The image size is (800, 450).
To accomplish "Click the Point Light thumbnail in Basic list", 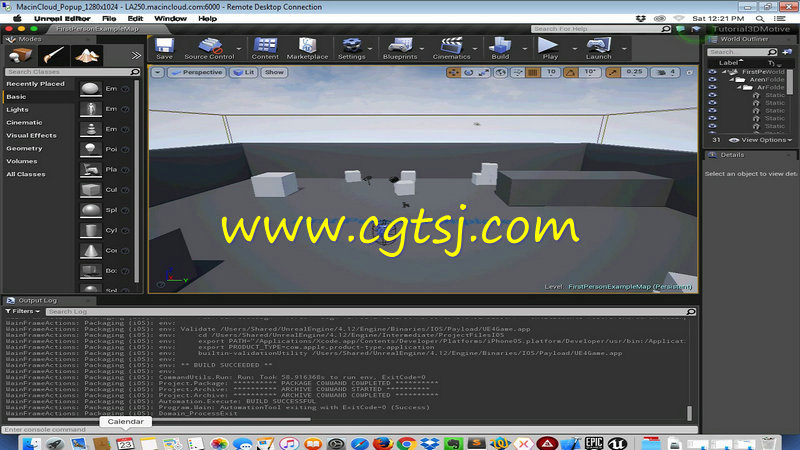I will click(x=91, y=149).
